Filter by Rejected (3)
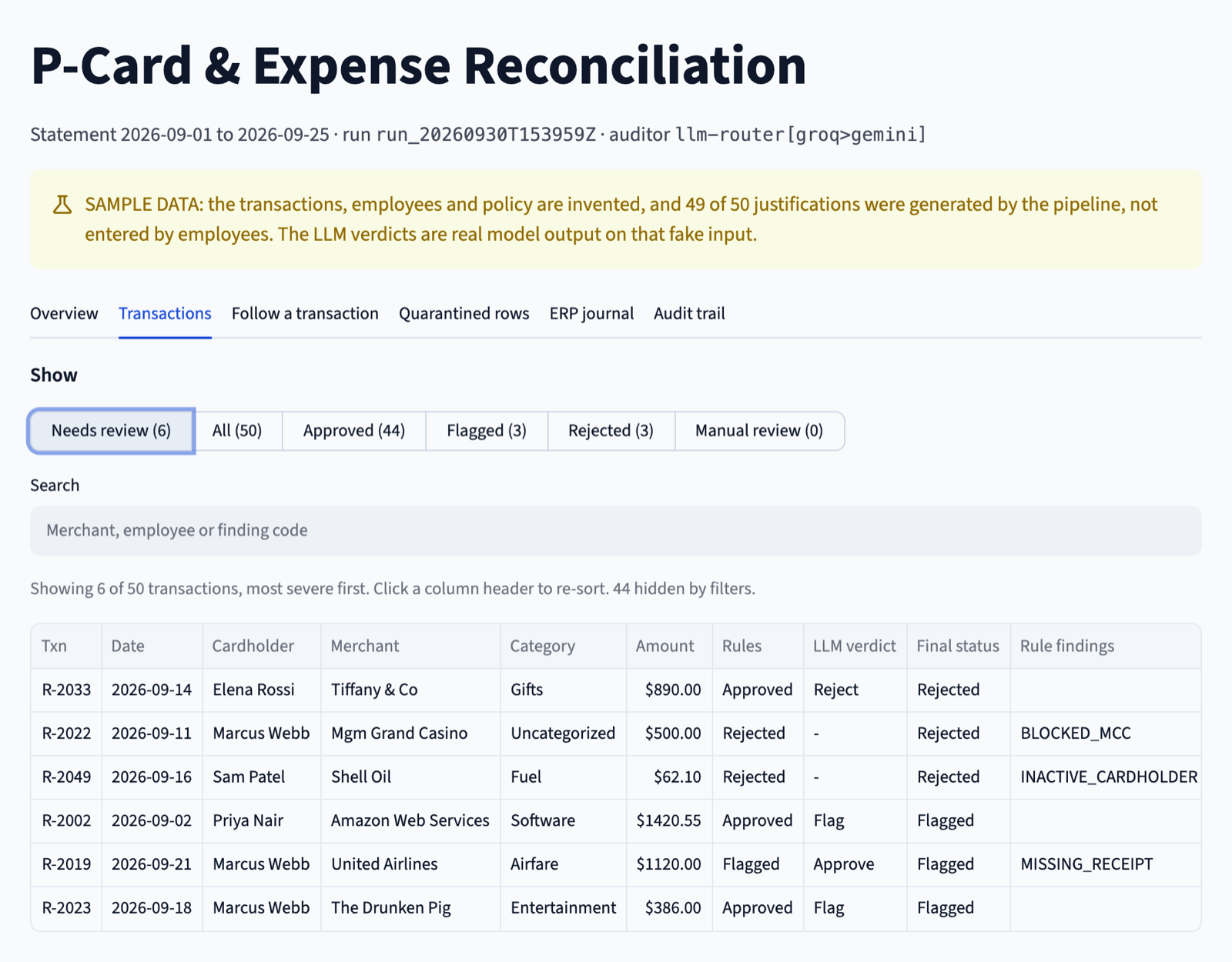Viewport: 1232px width, 962px height. click(611, 430)
